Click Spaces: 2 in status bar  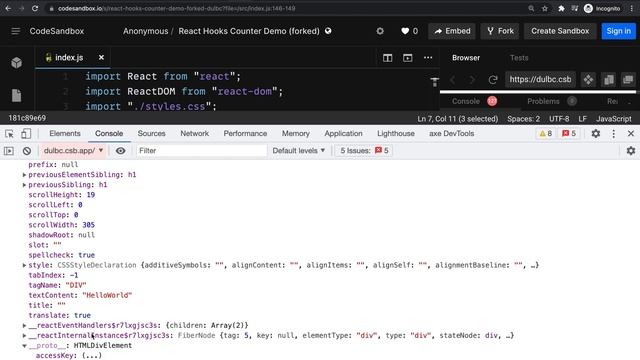(x=523, y=119)
